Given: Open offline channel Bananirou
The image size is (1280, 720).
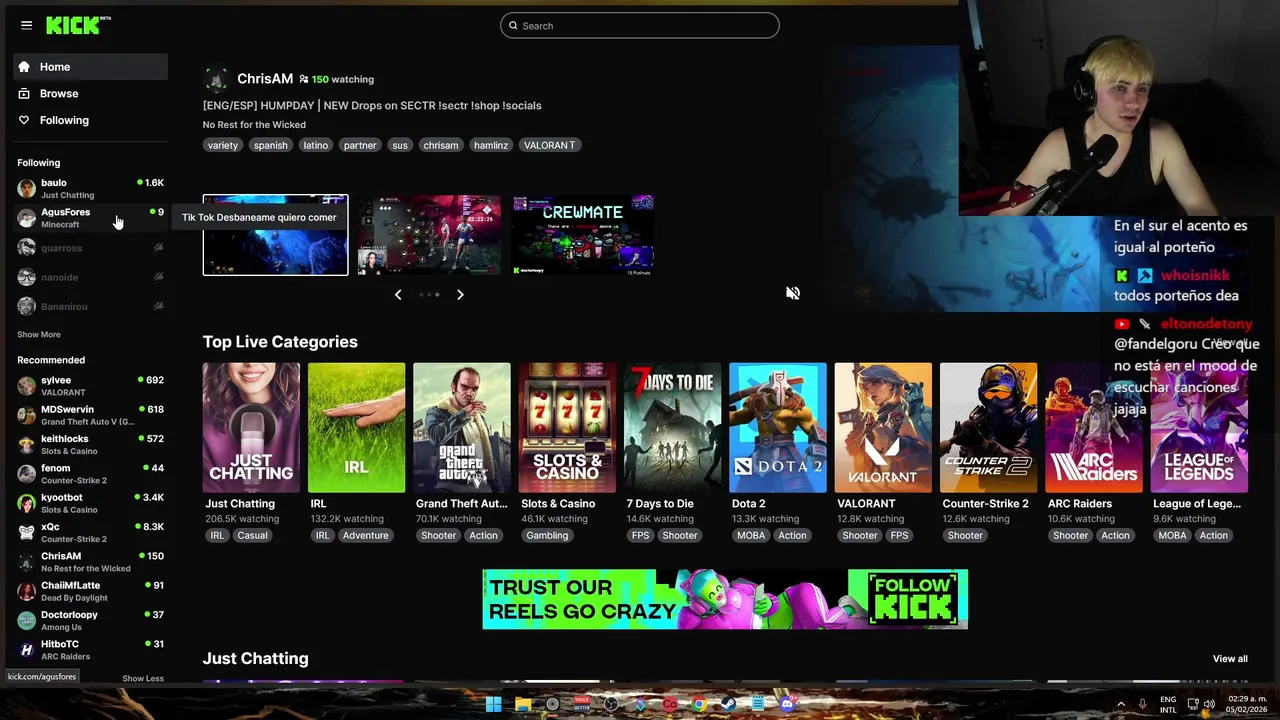Looking at the screenshot, I should [x=90, y=306].
